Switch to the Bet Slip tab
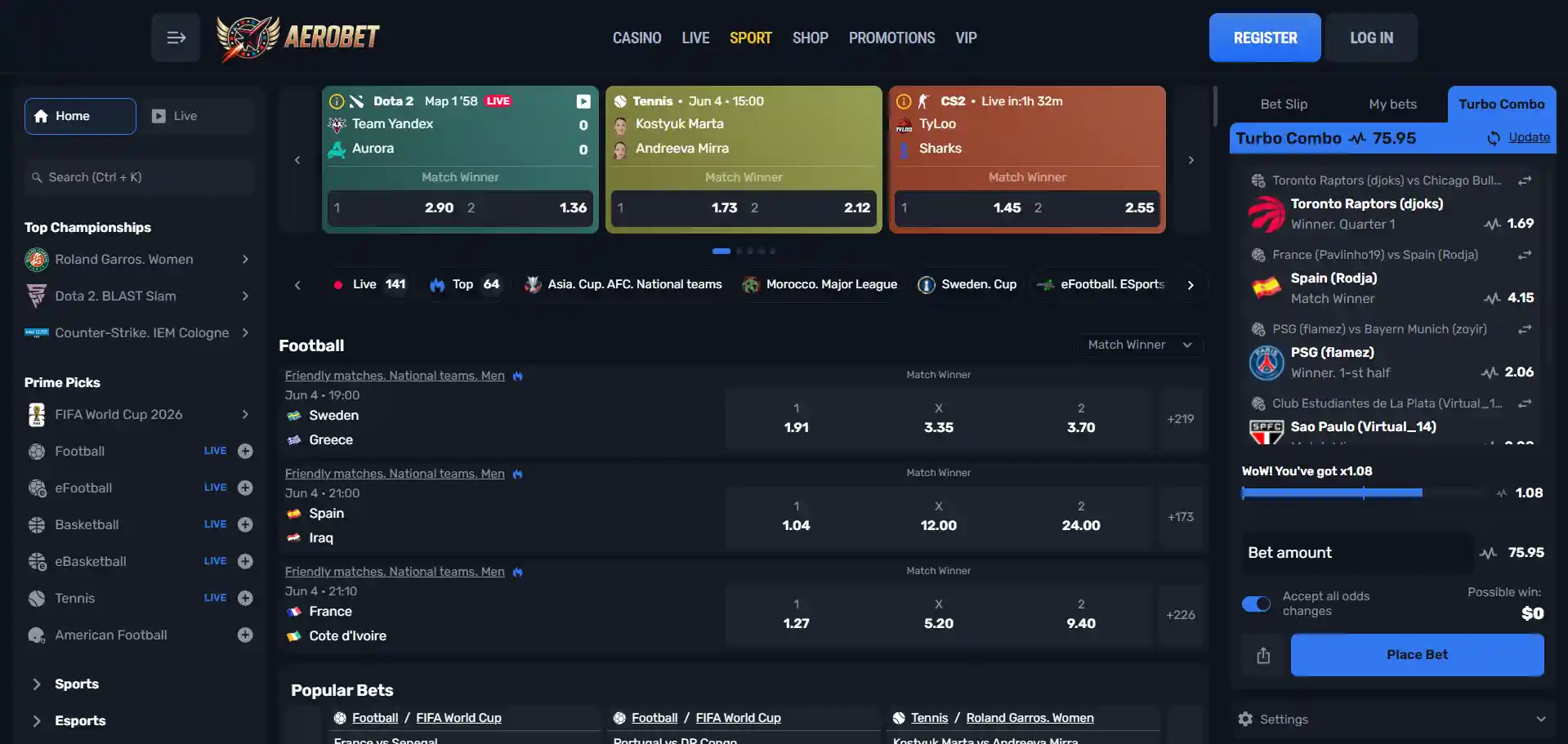The image size is (1568, 744). pos(1284,104)
